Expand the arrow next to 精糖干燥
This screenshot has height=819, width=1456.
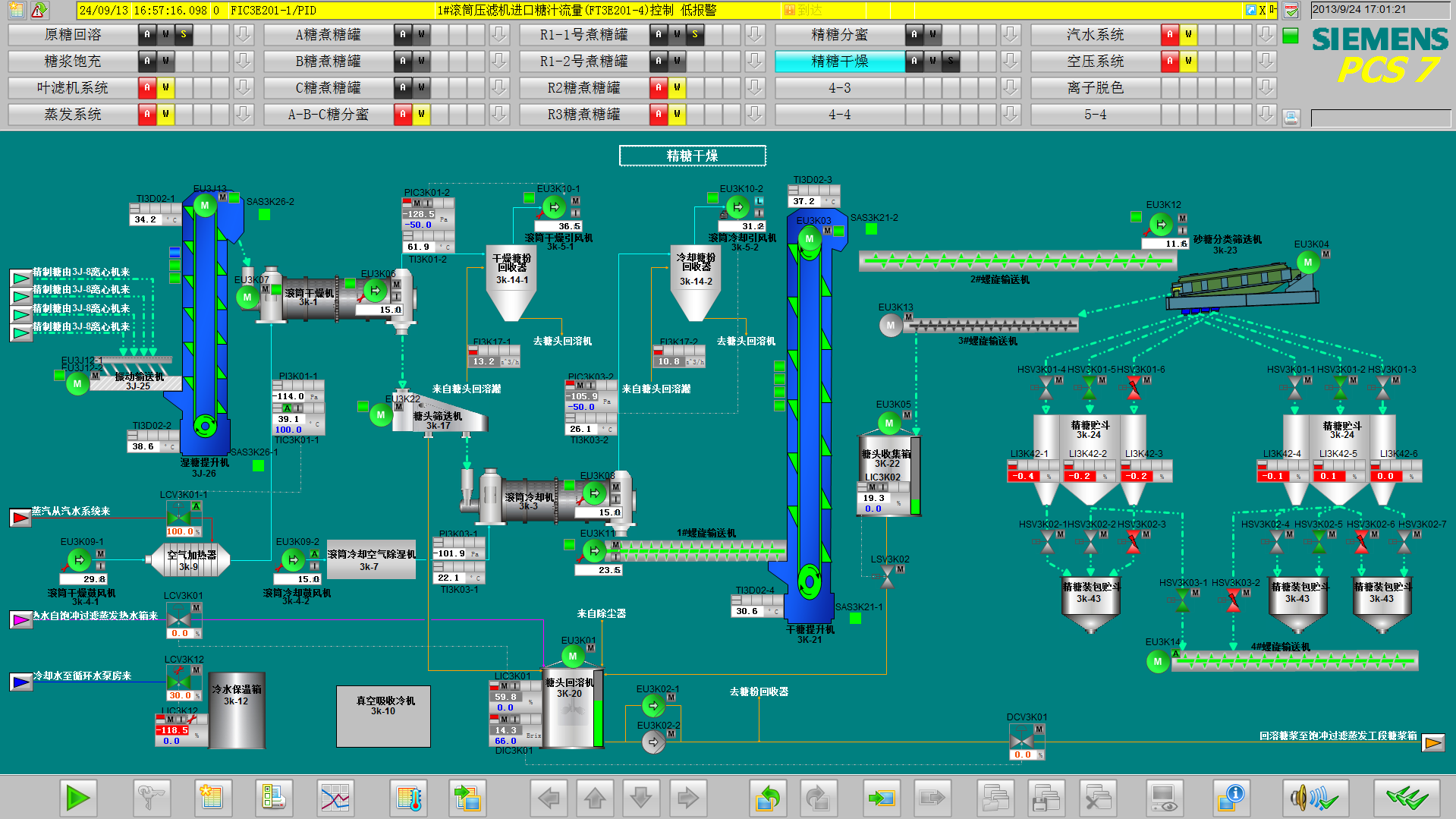[1010, 61]
